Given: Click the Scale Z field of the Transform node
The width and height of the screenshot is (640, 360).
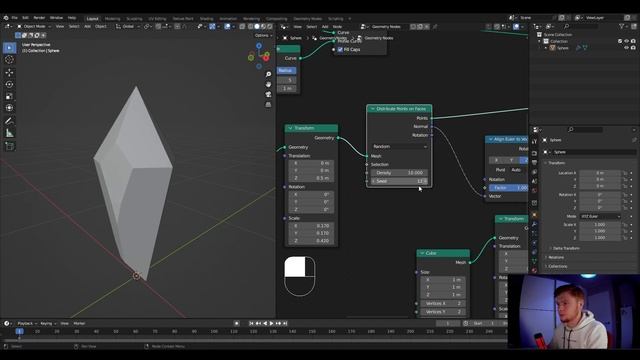Looking at the screenshot, I should (x=311, y=241).
